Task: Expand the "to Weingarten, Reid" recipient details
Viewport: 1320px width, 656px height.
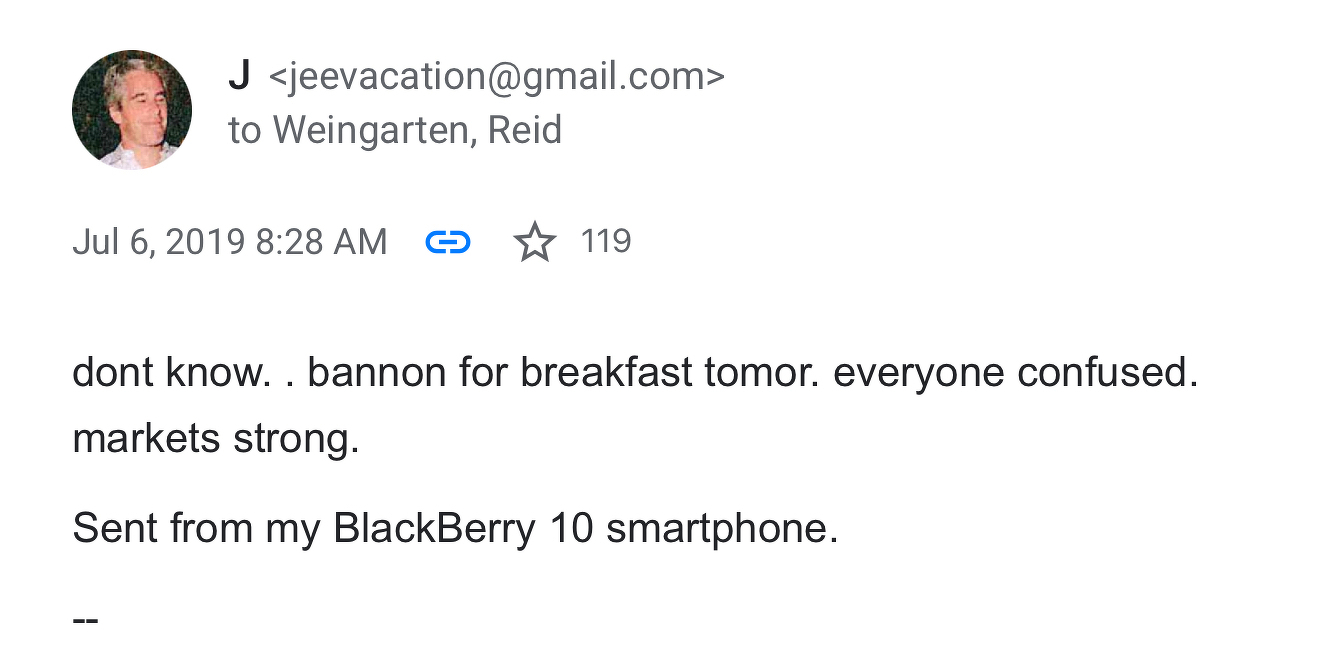Action: [395, 130]
